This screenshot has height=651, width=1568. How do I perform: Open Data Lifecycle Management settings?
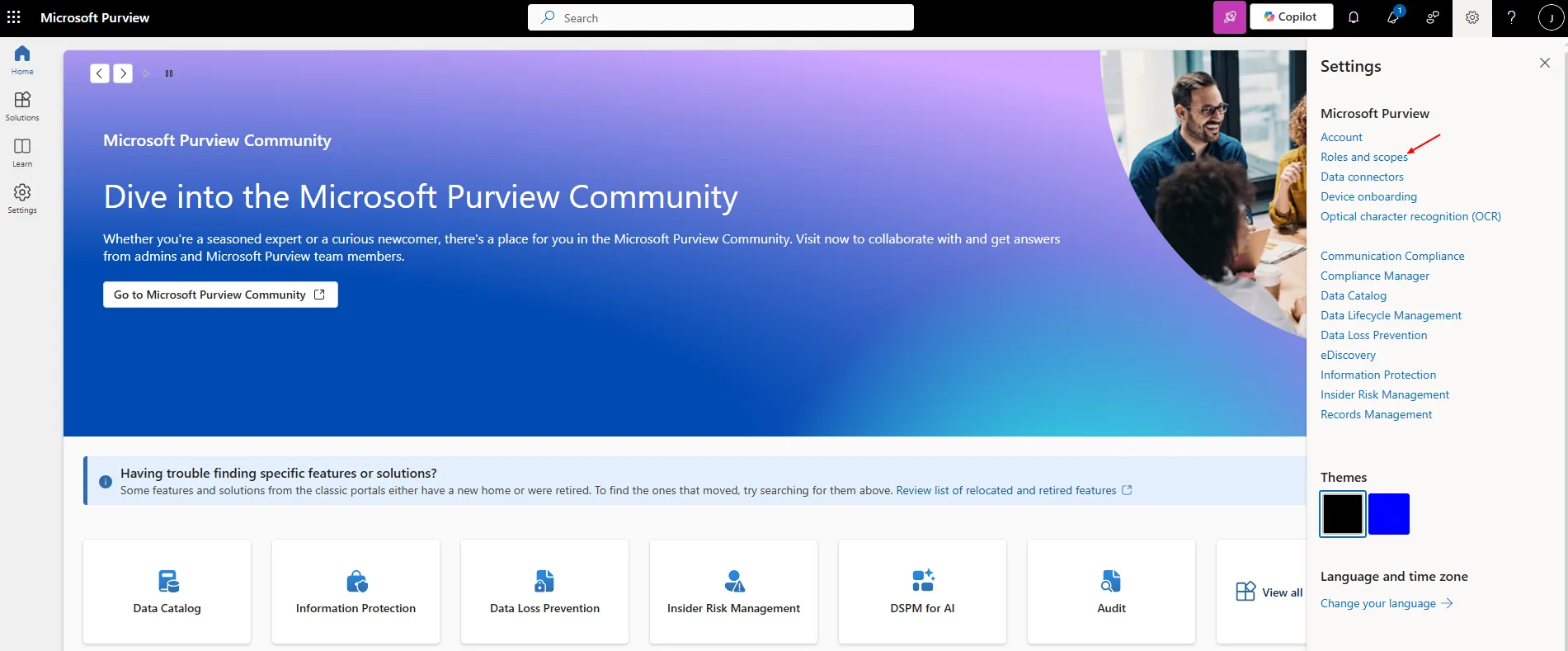point(1391,315)
